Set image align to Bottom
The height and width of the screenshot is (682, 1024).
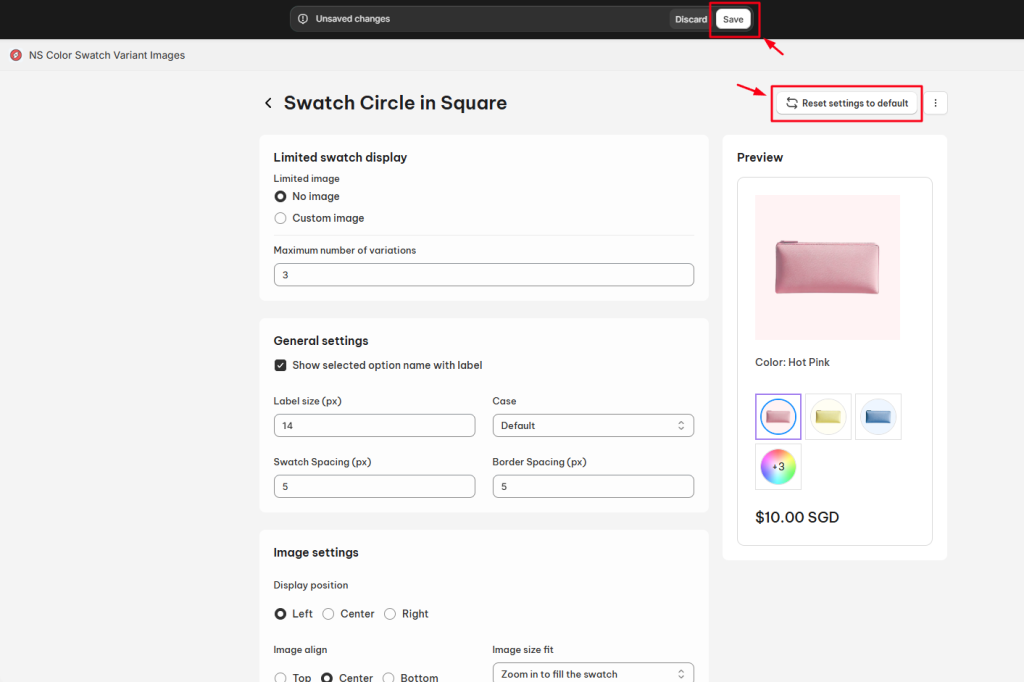coord(389,677)
